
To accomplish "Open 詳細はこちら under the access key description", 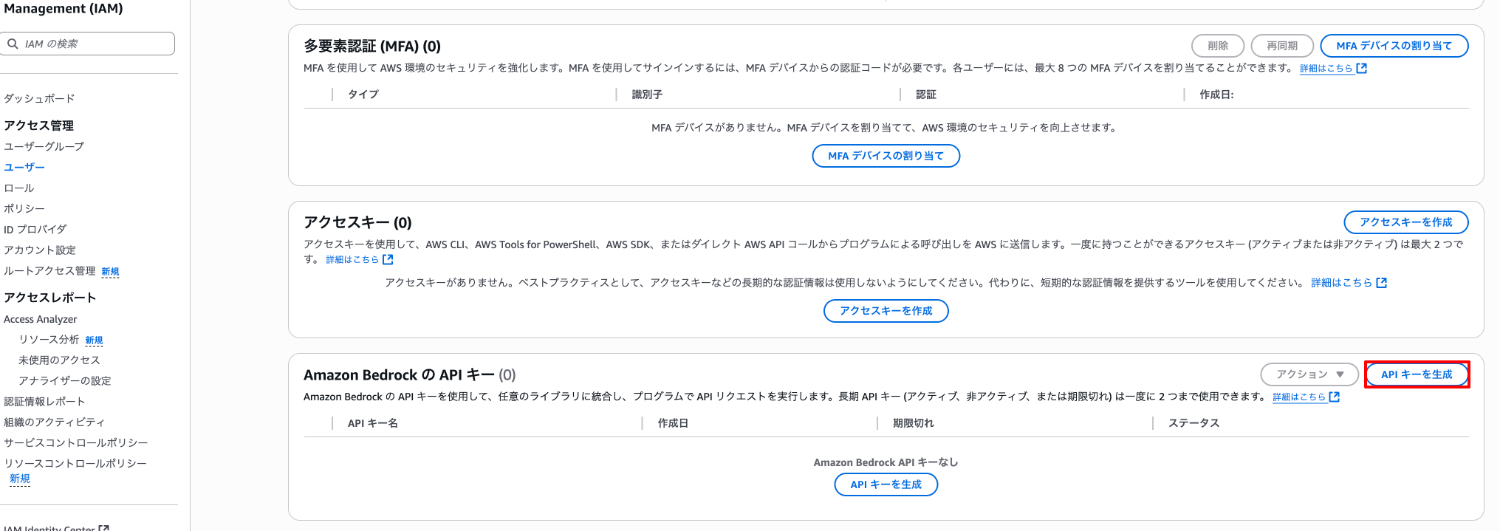I will coord(352,259).
